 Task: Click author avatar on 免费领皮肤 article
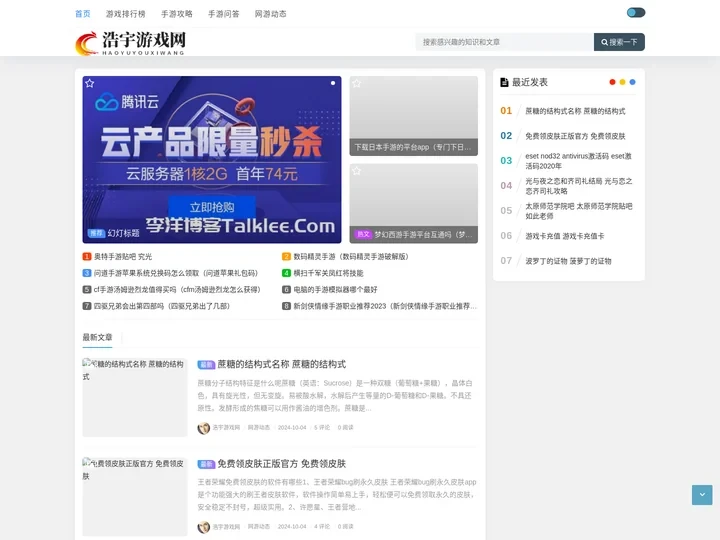pos(203,527)
